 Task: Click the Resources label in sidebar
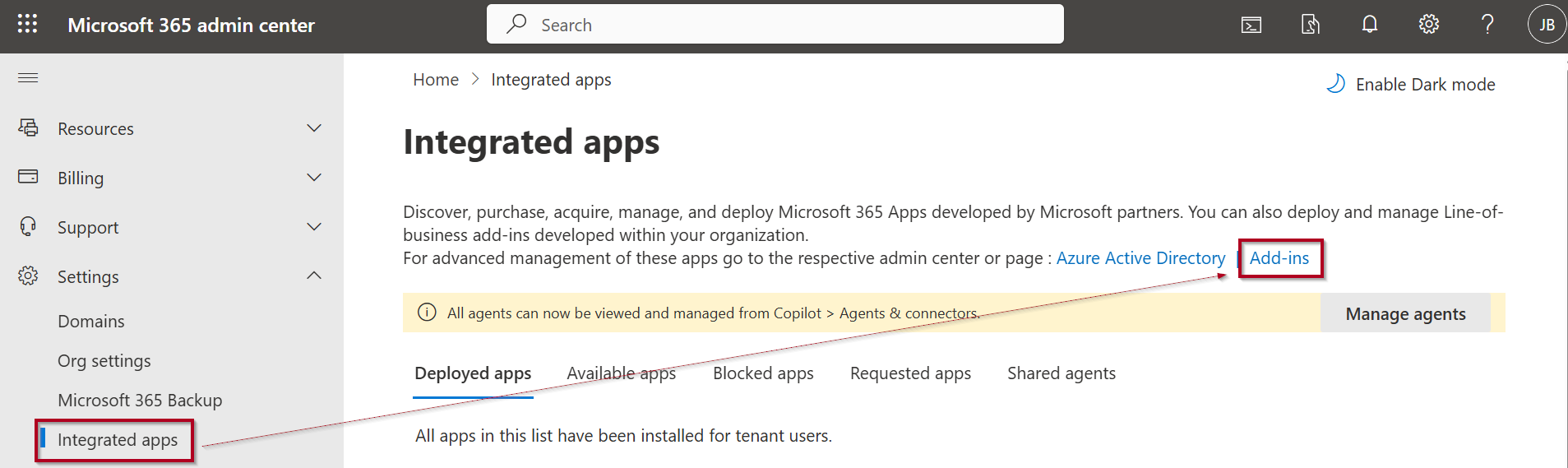95,129
